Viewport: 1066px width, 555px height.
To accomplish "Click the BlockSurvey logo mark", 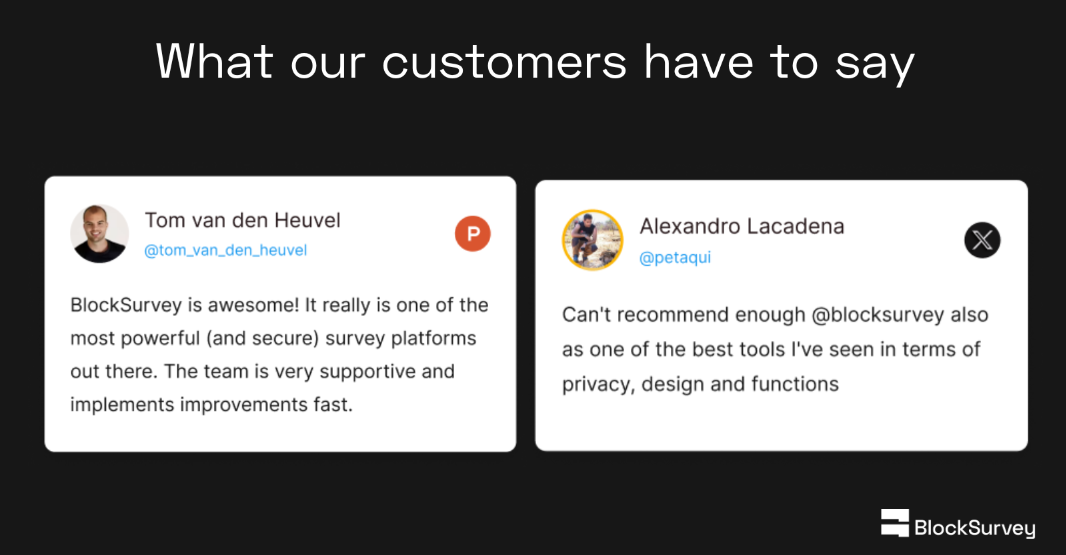I will 895,523.
